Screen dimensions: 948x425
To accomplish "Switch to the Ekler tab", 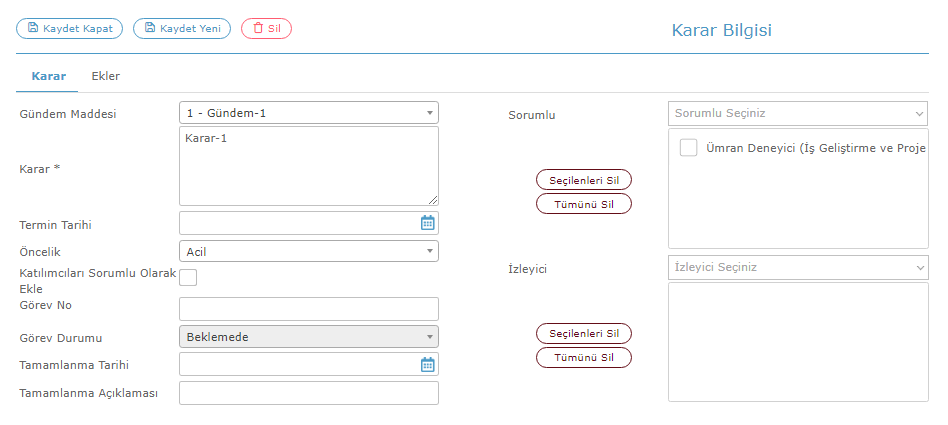I will click(x=106, y=76).
